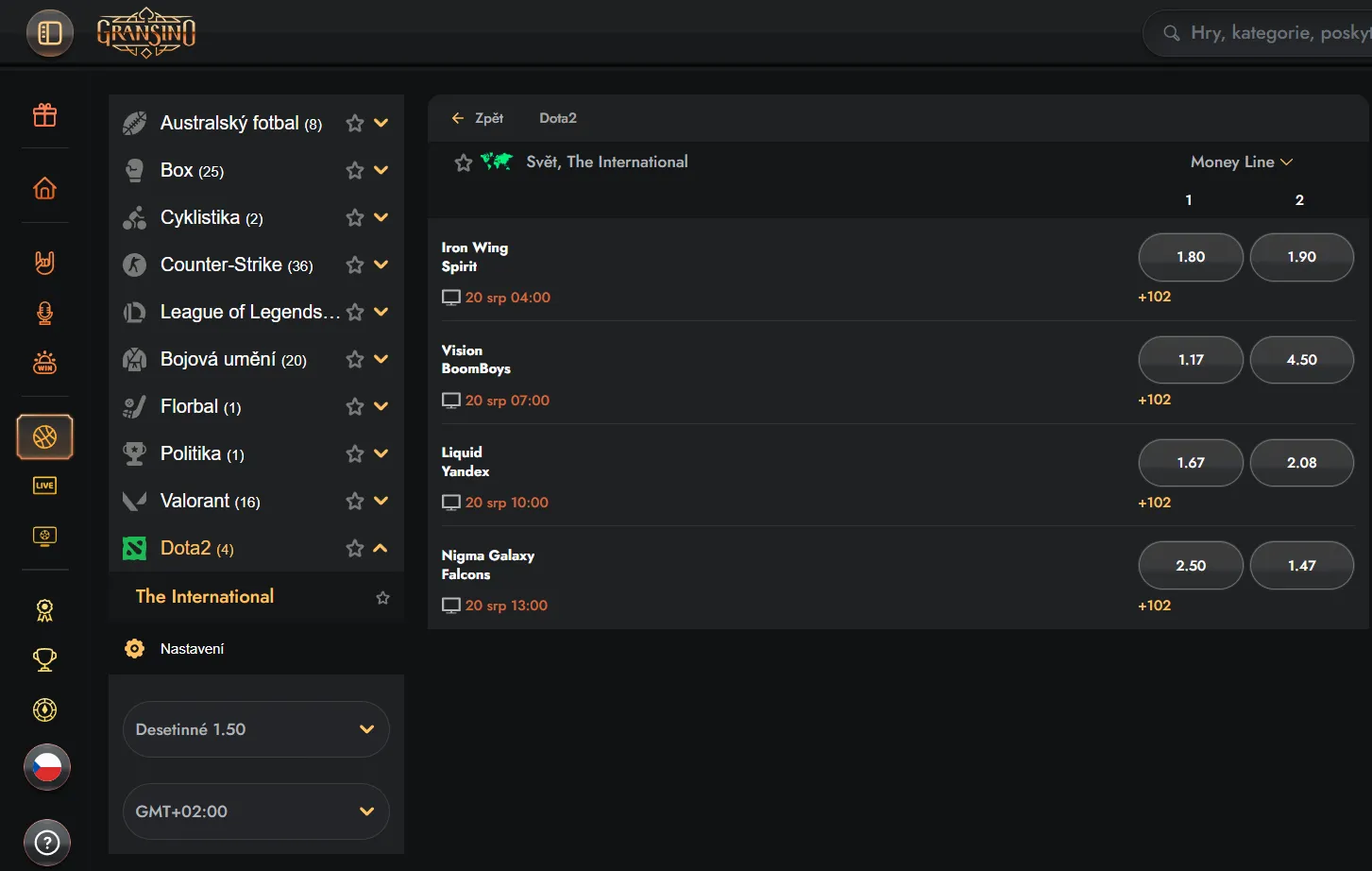This screenshot has height=871, width=1372.
Task: Open the LIVE betting icon
Action: [x=44, y=486]
